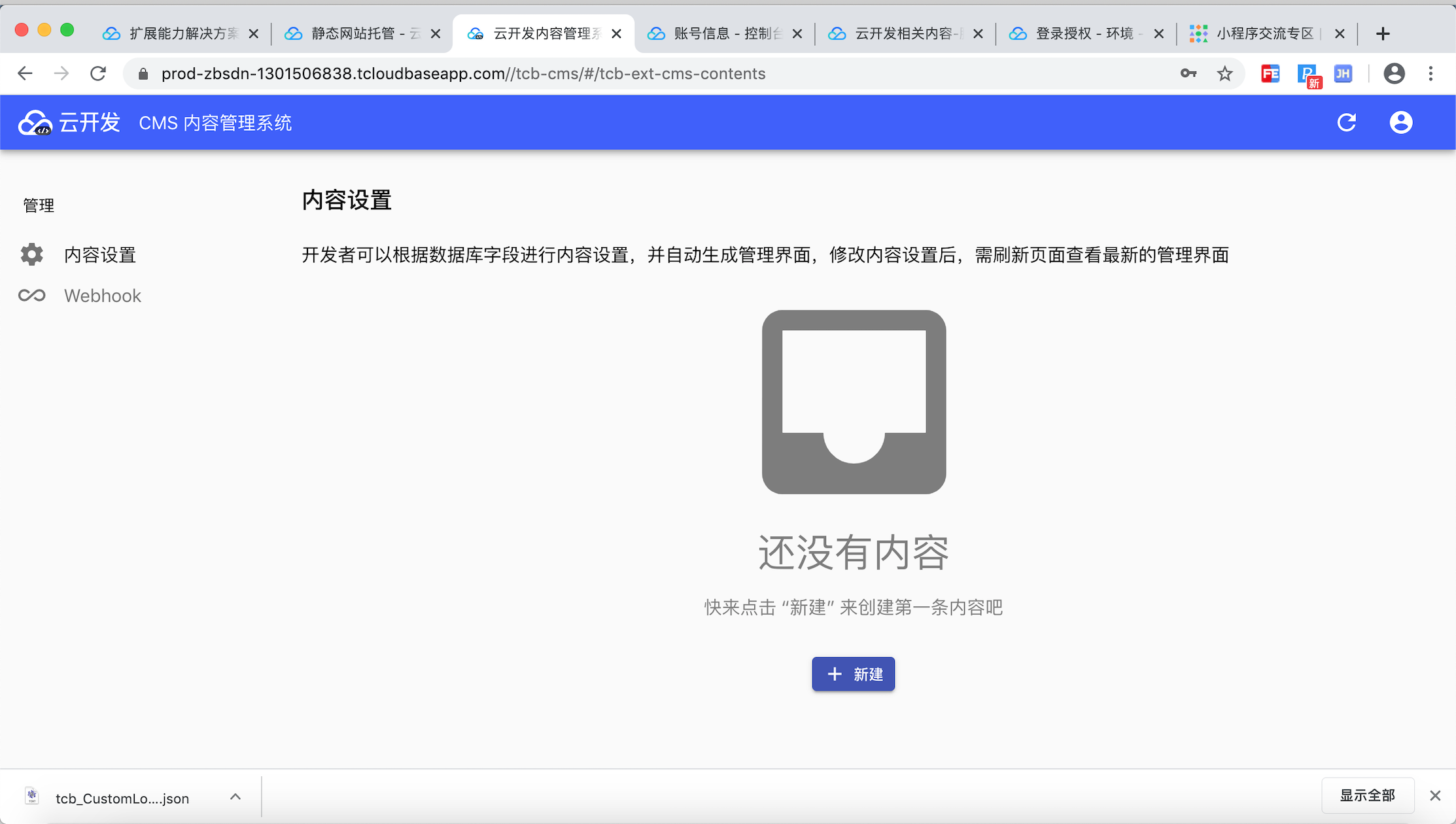Open the user account icon in CMS header
This screenshot has height=824, width=1456.
coord(1400,122)
